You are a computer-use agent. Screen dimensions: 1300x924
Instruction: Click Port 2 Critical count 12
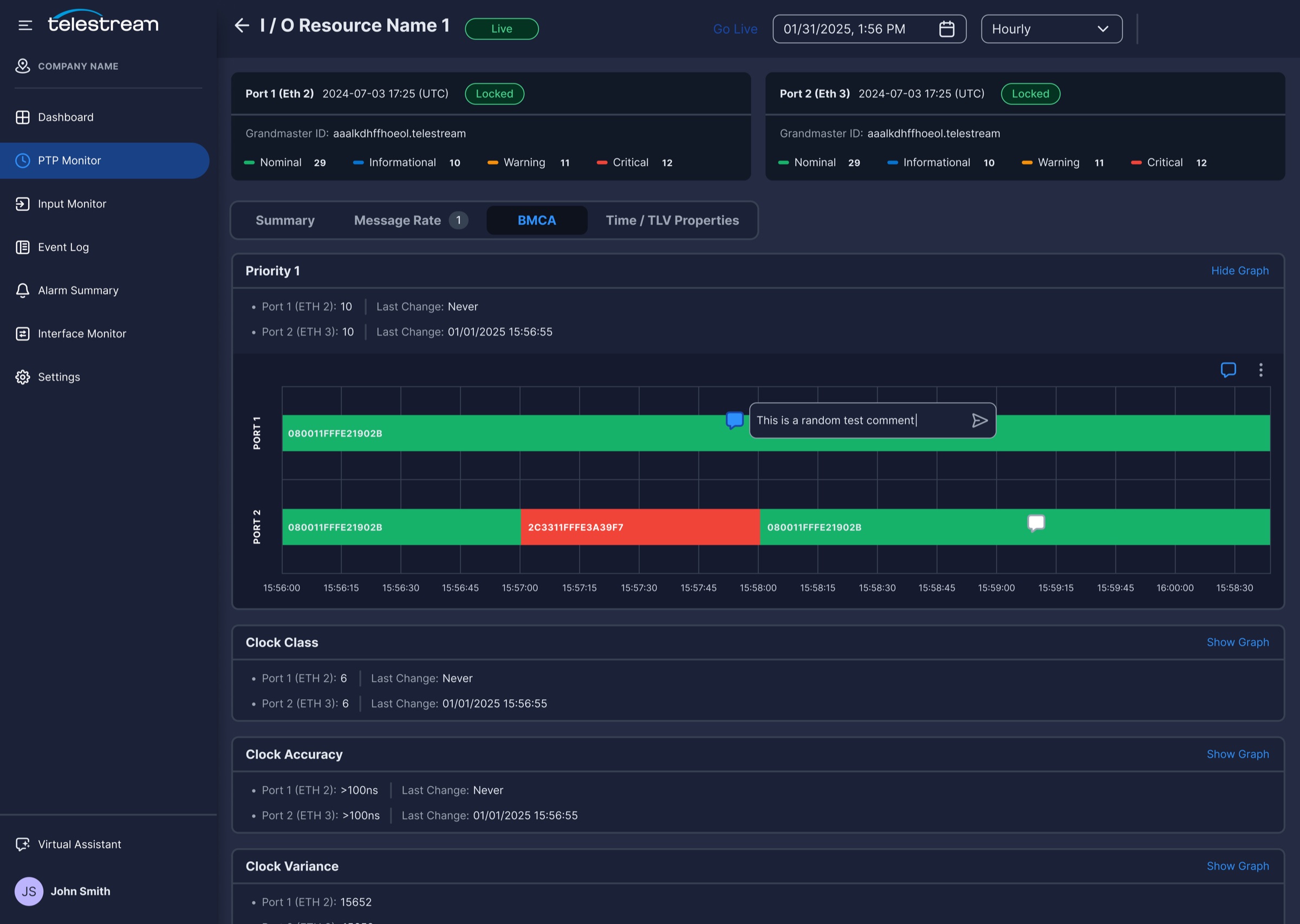[1201, 162]
